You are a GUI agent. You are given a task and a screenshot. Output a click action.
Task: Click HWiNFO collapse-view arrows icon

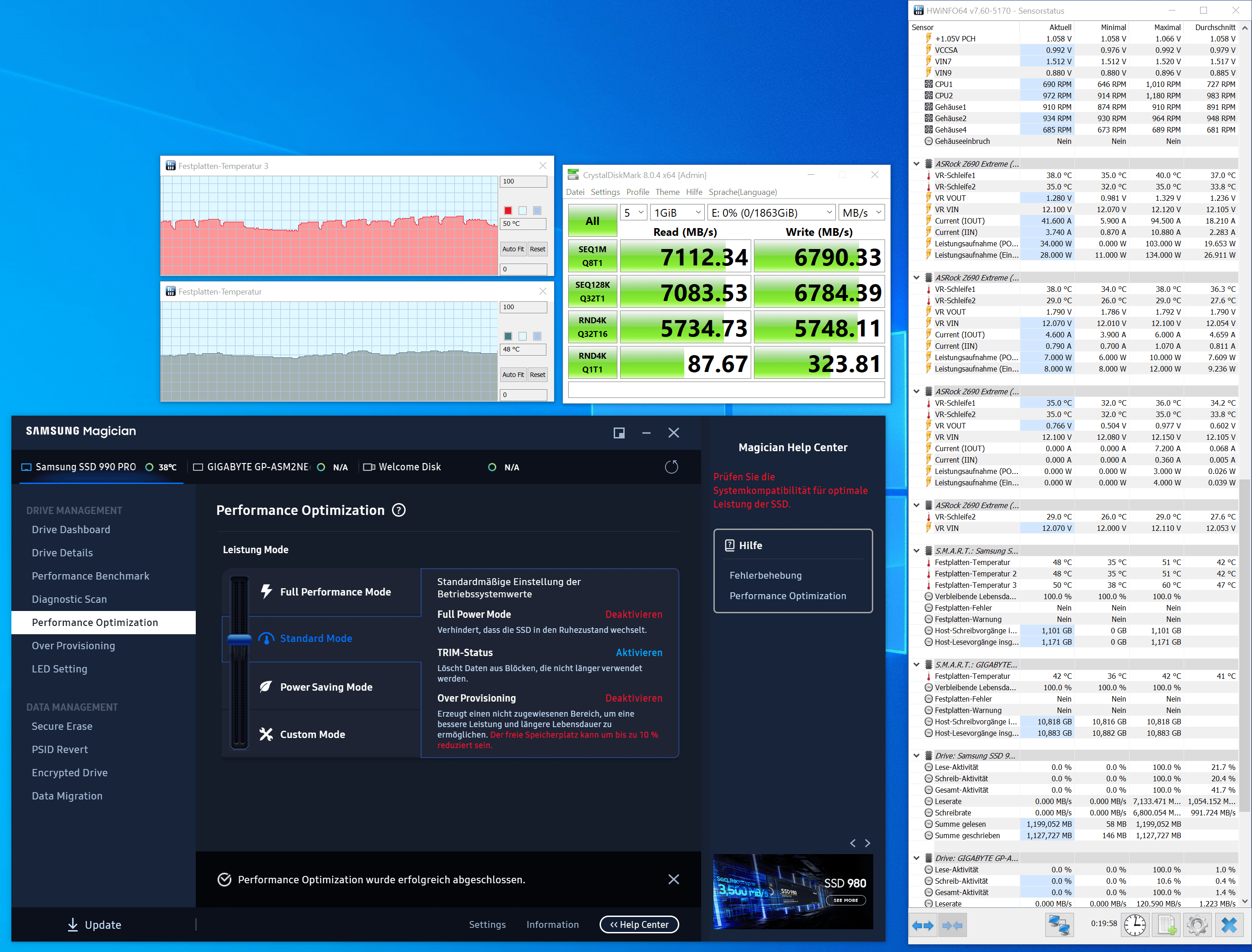pos(952,926)
